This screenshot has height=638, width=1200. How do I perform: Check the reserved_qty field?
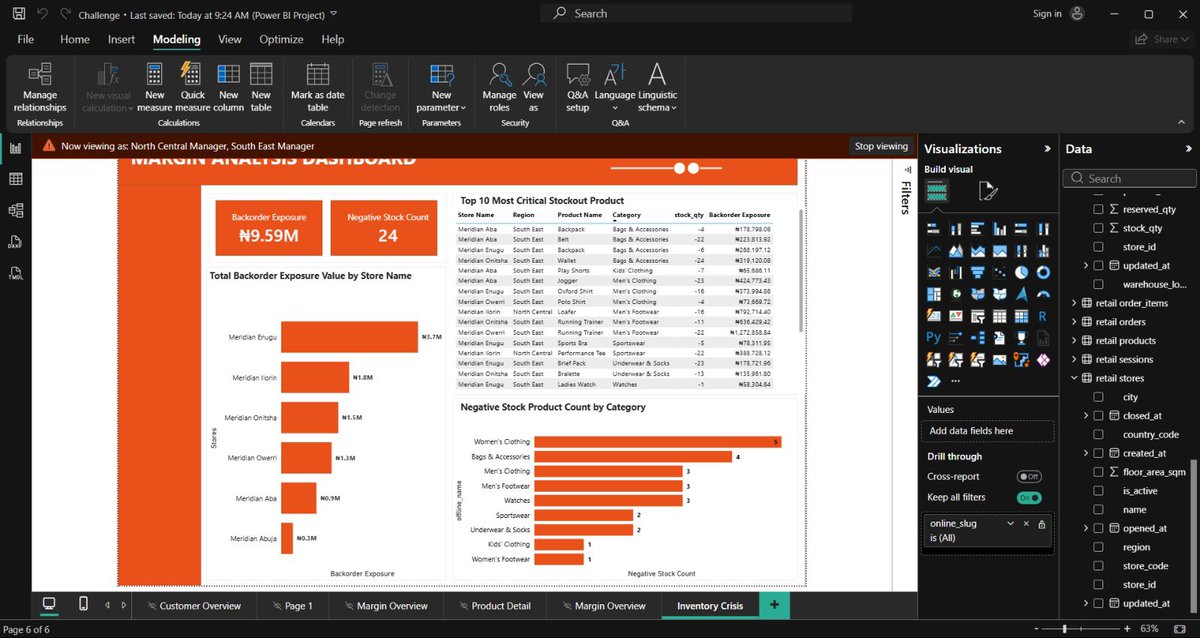click(1099, 210)
